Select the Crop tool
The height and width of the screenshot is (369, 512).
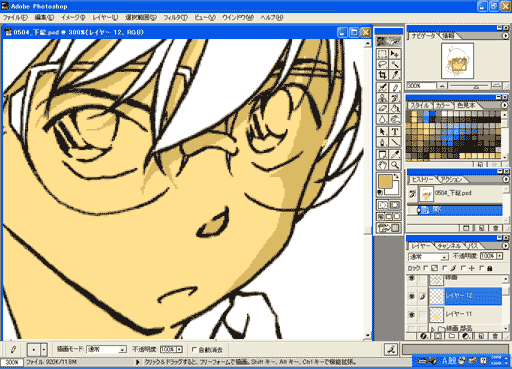382,75
